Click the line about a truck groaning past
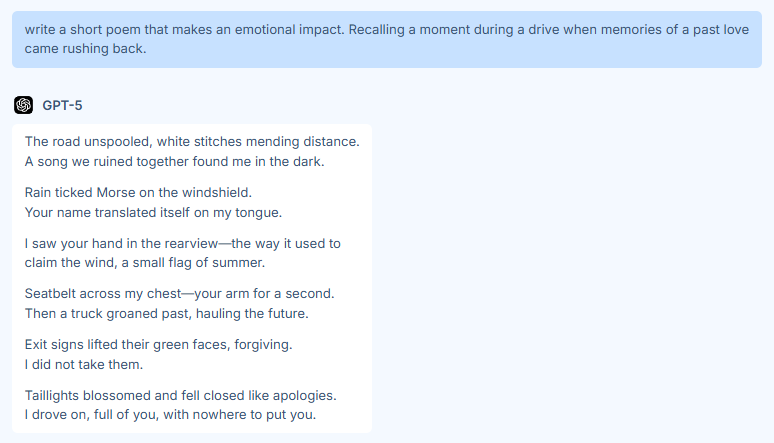The height and width of the screenshot is (443, 774). click(166, 313)
